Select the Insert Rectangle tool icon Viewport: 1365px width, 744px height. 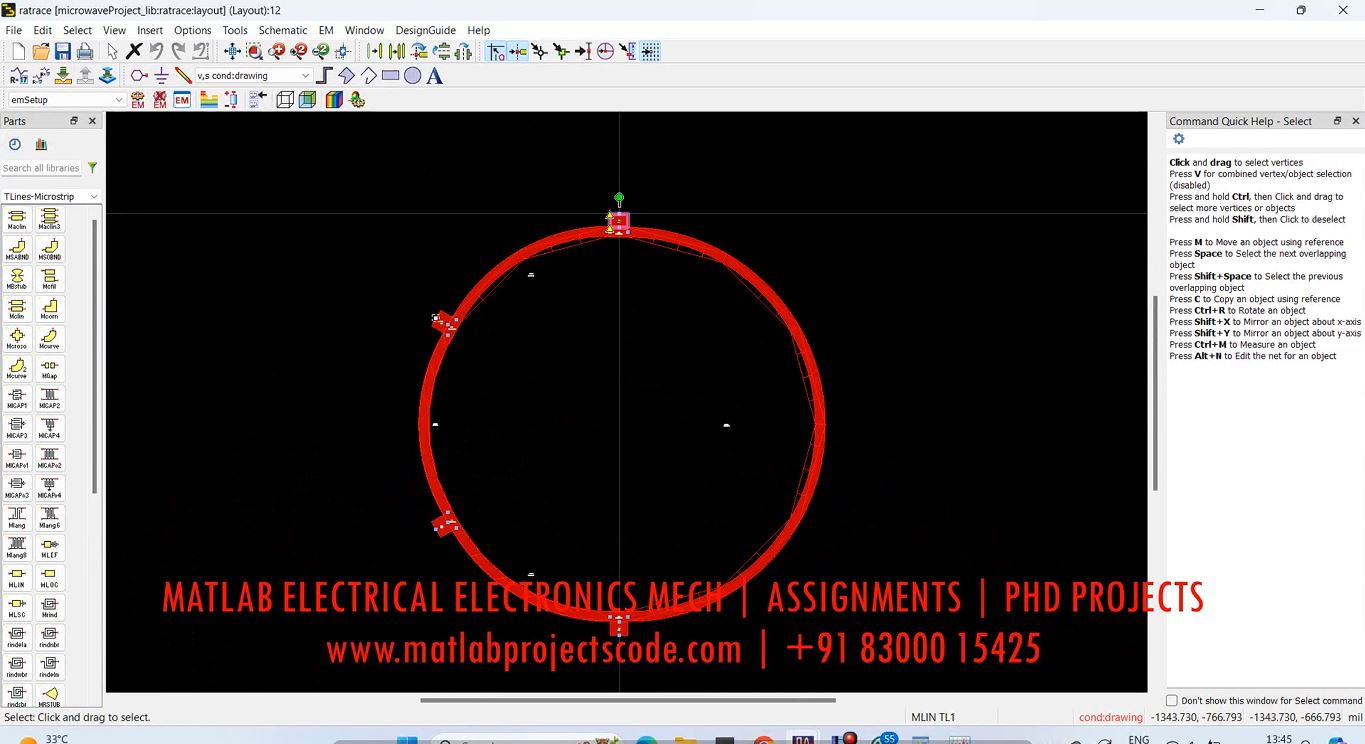tap(390, 76)
